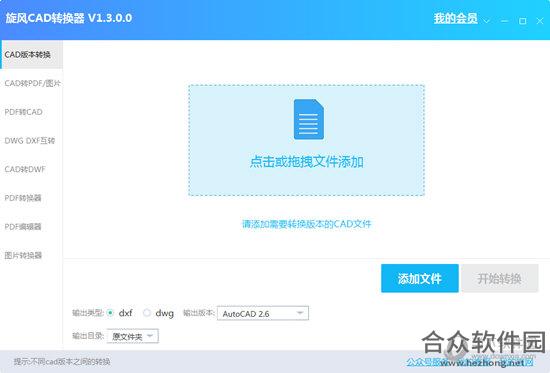Select PDF编辑器 in sidebar
Screen dimensions: 550x373
tap(32, 227)
